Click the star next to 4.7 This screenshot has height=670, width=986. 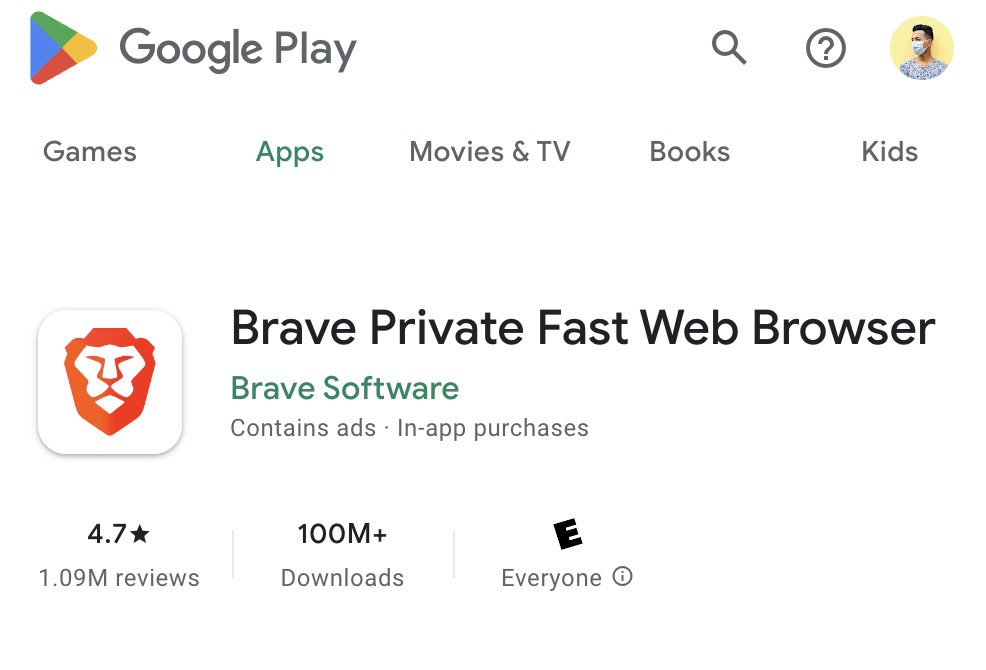pyautogui.click(x=140, y=533)
